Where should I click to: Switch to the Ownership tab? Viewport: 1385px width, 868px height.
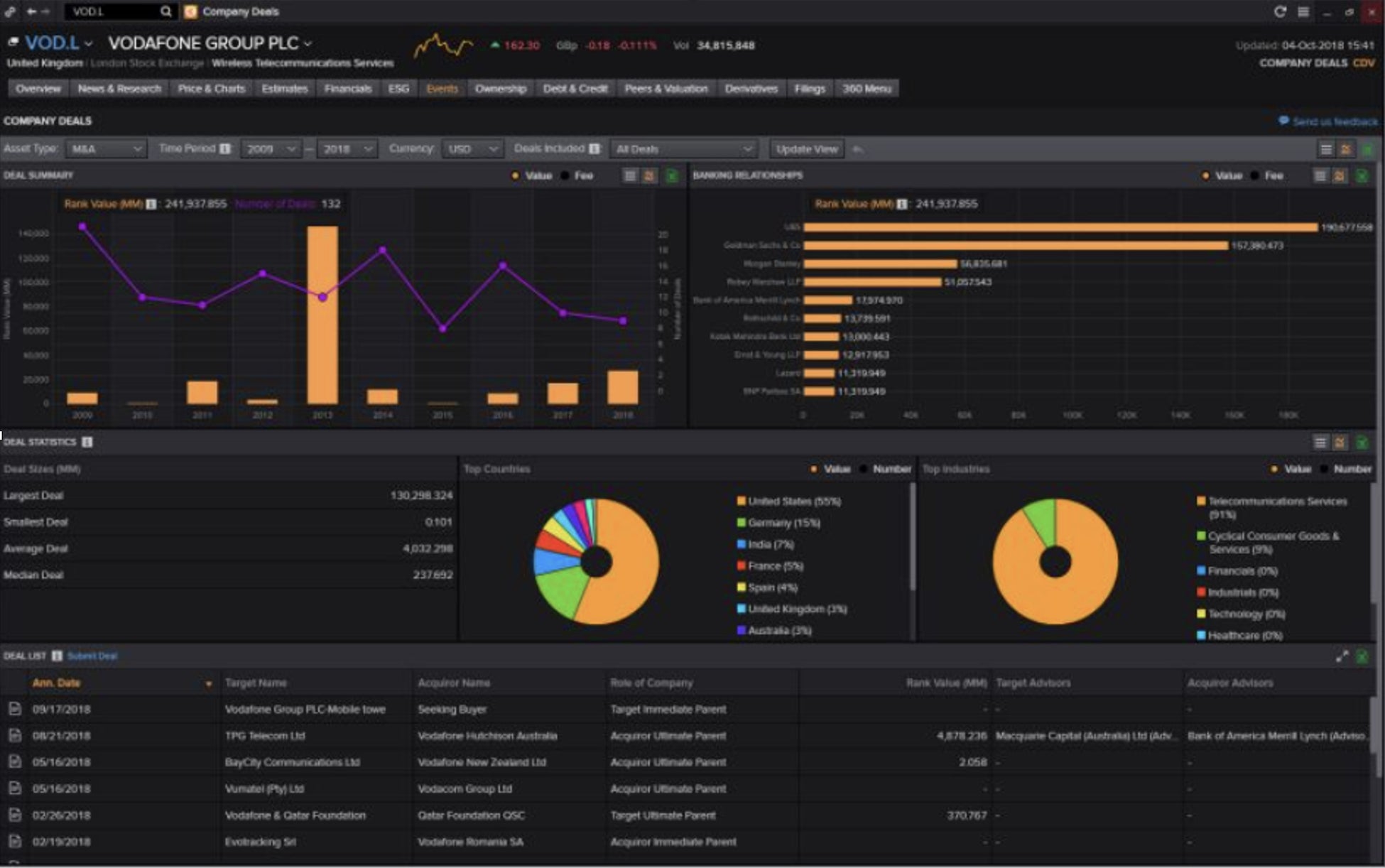pyautogui.click(x=500, y=89)
